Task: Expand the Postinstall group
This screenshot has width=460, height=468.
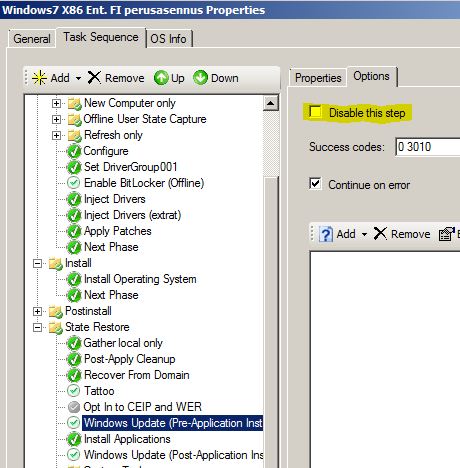Action: coord(38,312)
